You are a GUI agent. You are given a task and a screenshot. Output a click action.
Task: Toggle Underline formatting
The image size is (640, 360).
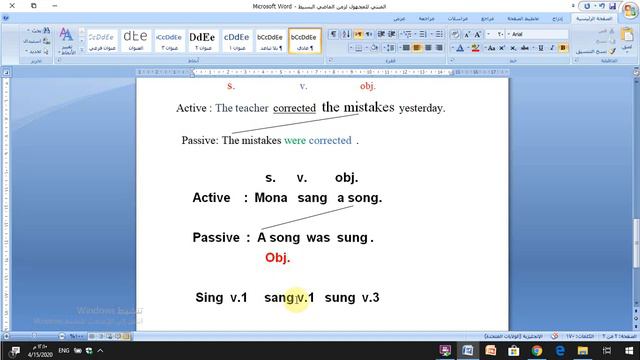(541, 48)
